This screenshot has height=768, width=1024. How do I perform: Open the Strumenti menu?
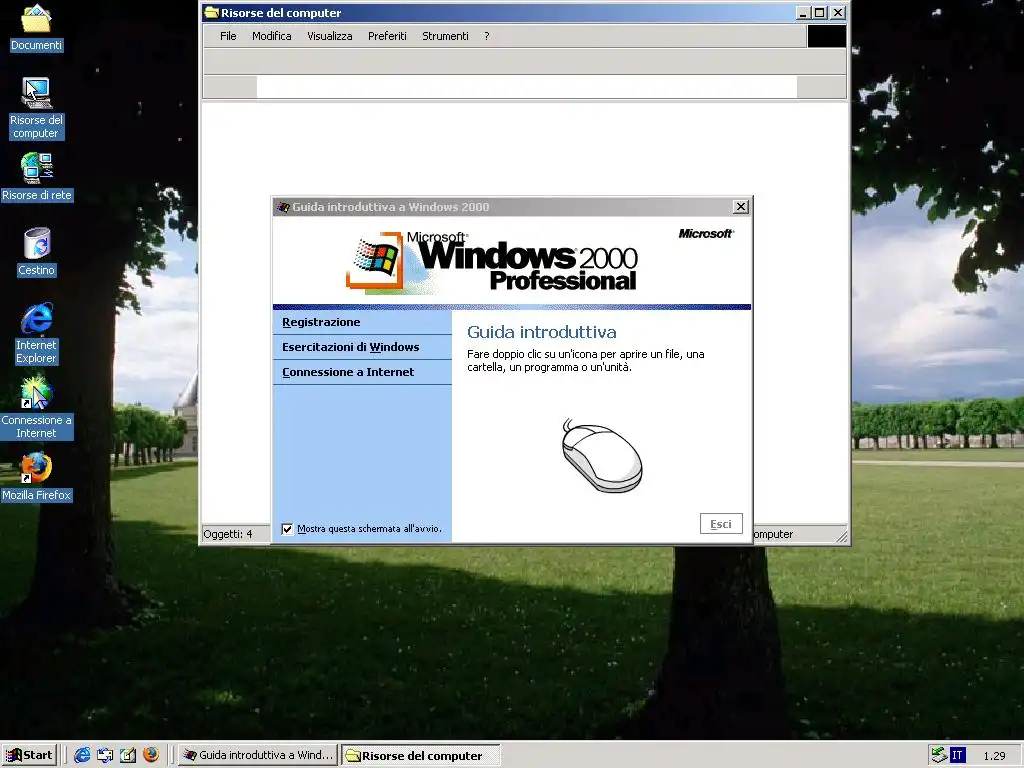[445, 36]
